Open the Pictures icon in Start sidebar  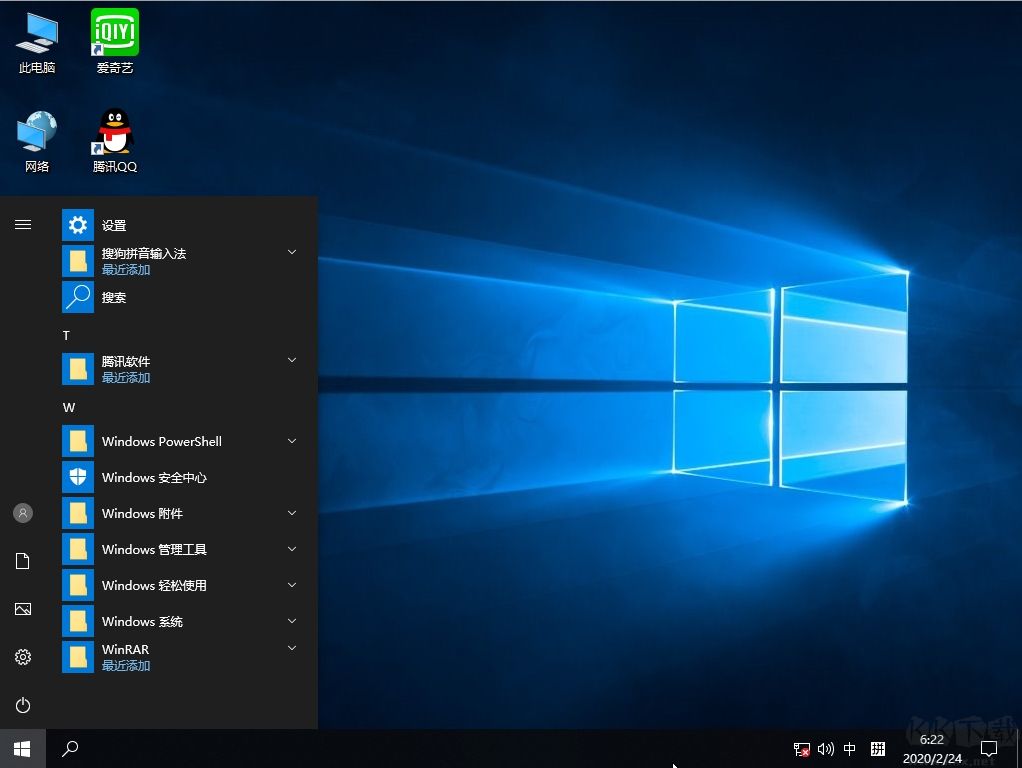[23, 609]
